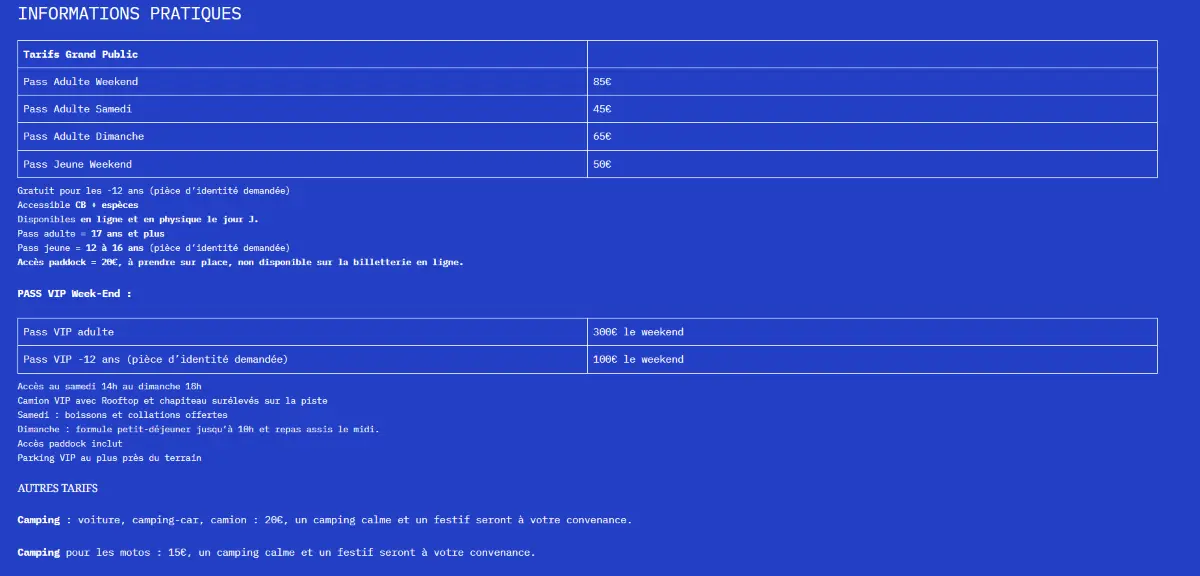The image size is (1200, 576).
Task: Click the Parking VIP au plus près line
Action: tap(109, 458)
